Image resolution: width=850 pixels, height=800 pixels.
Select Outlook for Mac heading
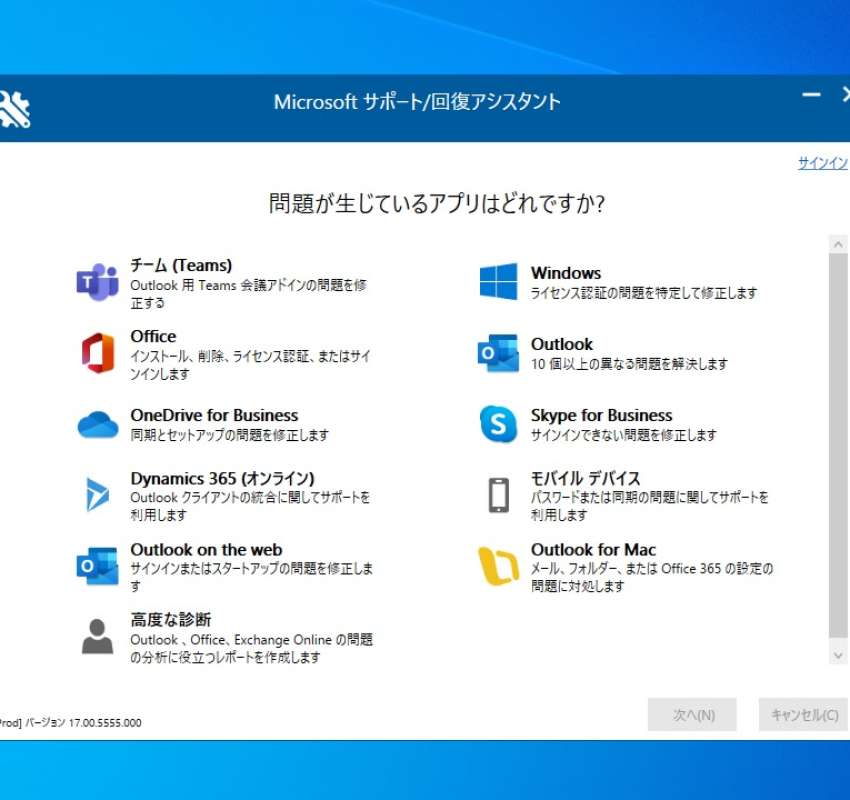point(593,550)
